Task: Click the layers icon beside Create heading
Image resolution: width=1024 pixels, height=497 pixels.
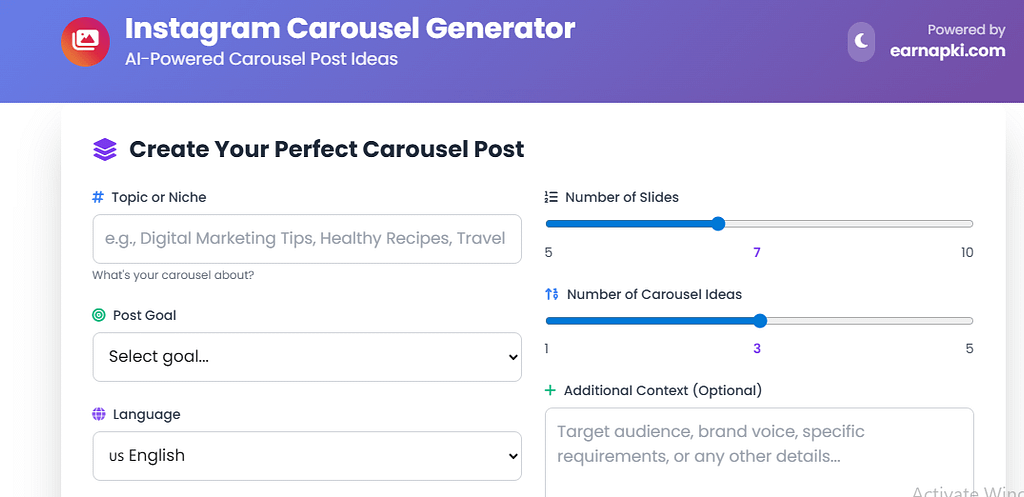Action: coord(105,150)
